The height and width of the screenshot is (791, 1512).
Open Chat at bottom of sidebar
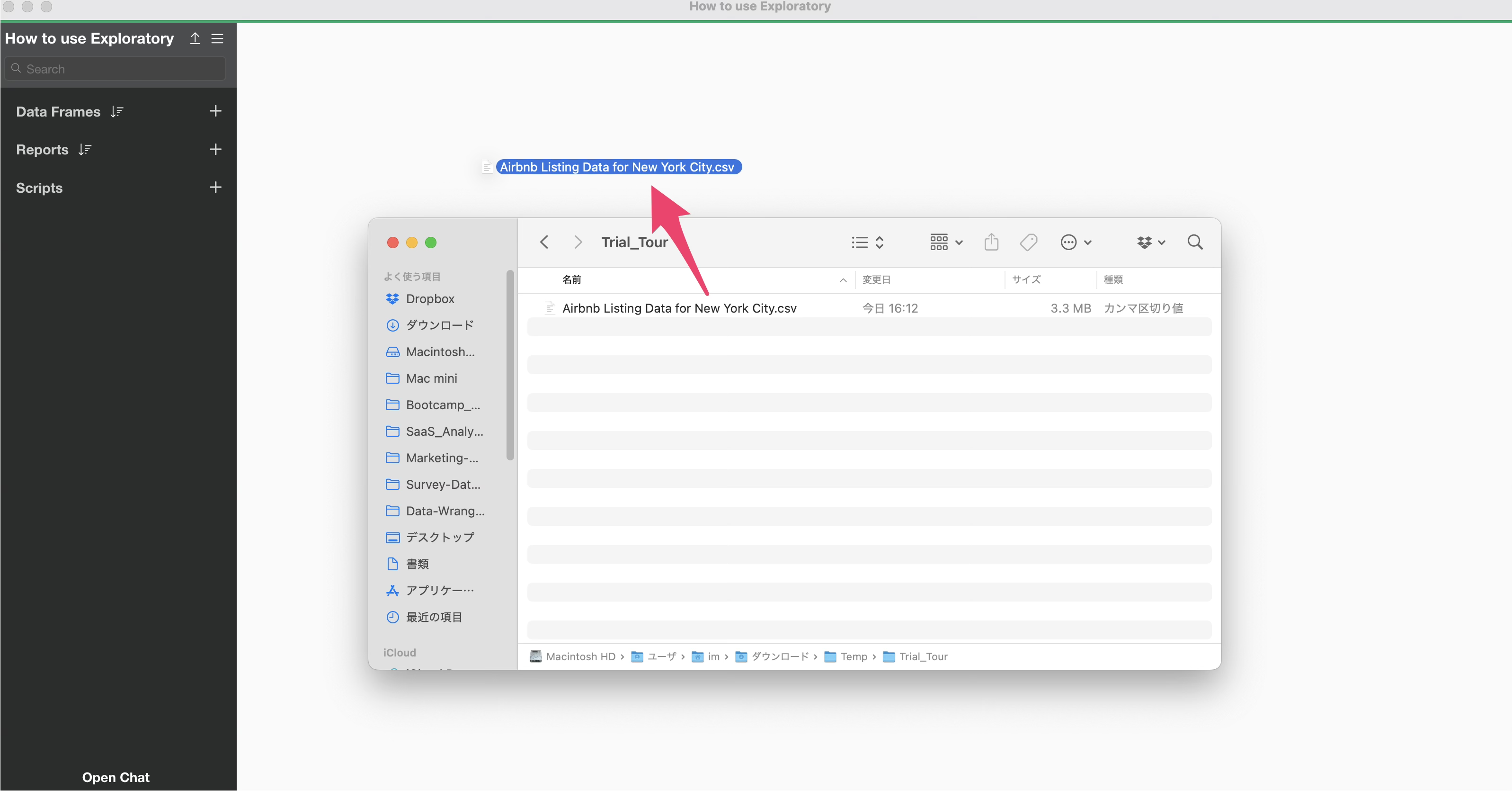(x=116, y=777)
